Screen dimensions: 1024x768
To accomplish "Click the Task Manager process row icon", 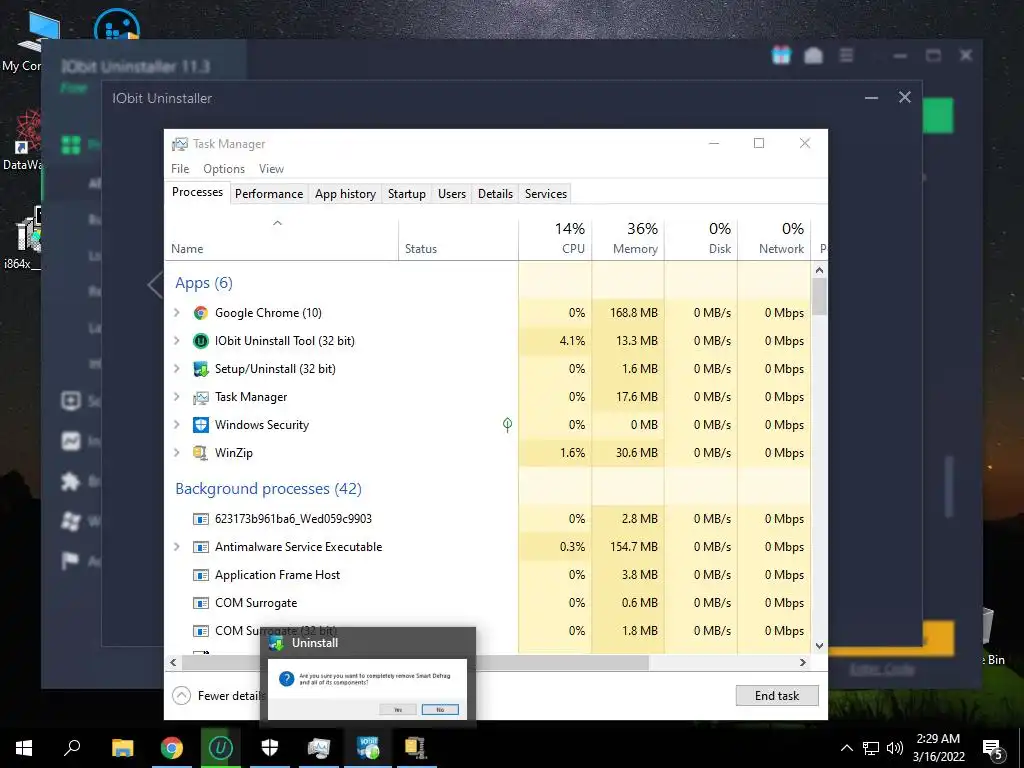I will pyautogui.click(x=200, y=397).
